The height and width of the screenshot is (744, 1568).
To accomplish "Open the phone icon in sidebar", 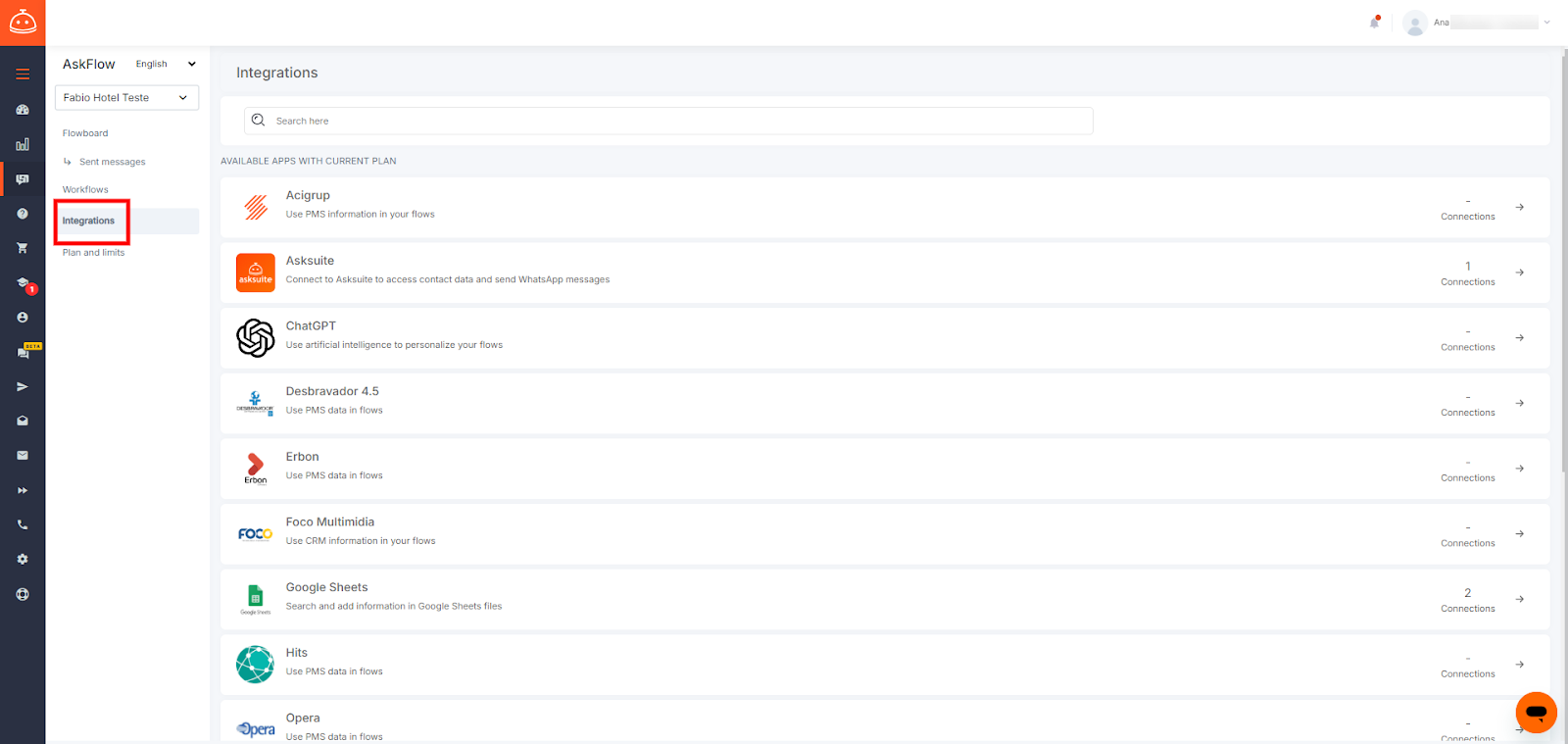I will pos(23,525).
